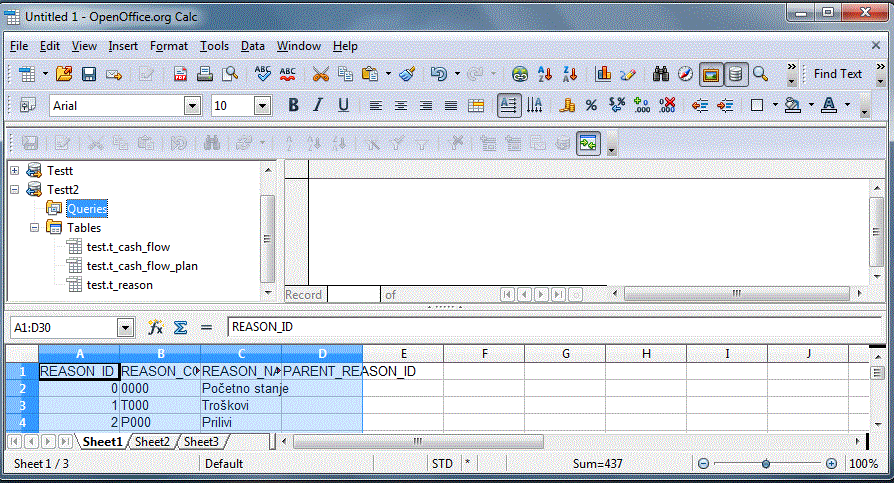The image size is (894, 483).
Task: Open the Chart insert tool
Action: click(x=603, y=74)
